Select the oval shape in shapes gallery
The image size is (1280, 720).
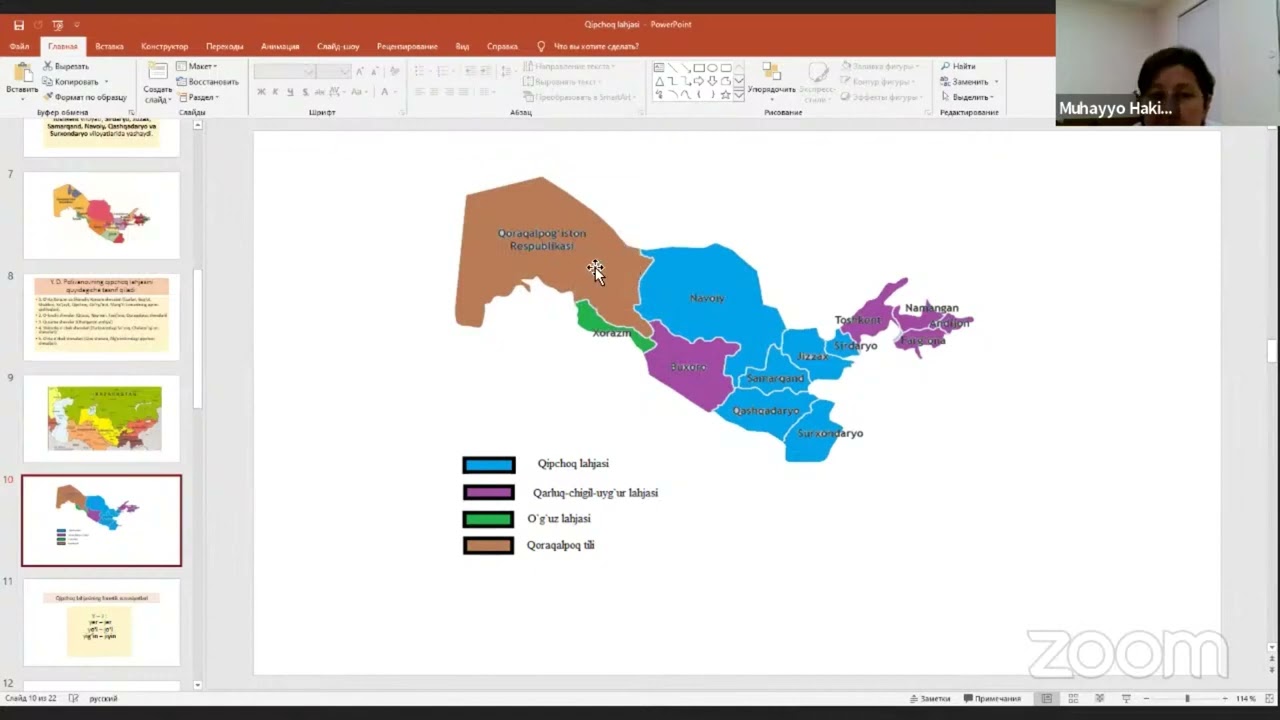712,68
